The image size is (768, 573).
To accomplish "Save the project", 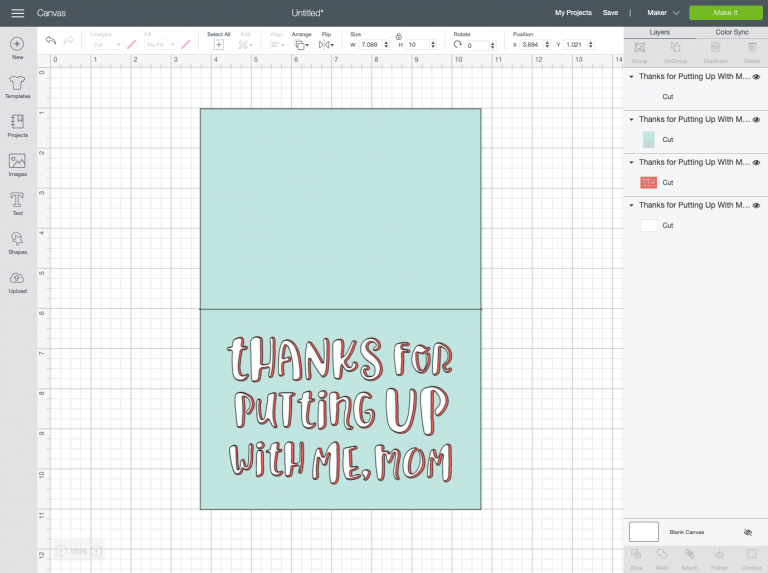I will pos(610,13).
